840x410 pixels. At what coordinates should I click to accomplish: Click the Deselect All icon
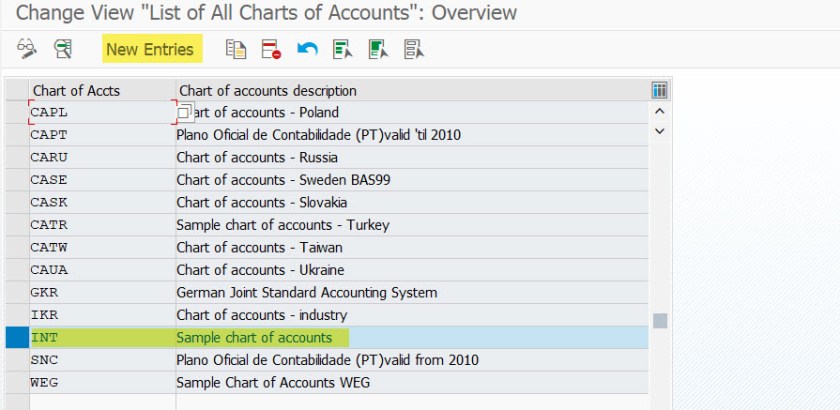click(x=414, y=48)
